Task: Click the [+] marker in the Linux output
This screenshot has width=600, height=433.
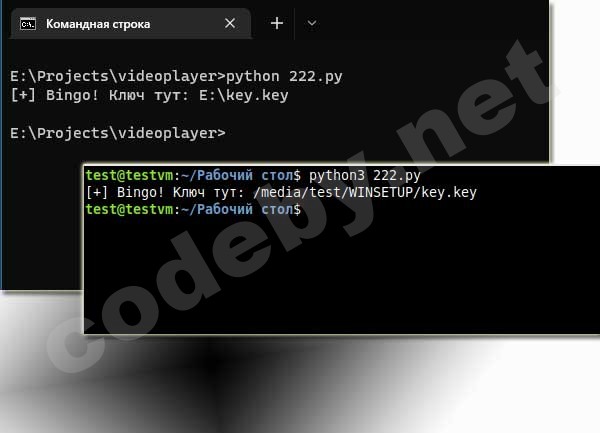Action: pyautogui.click(x=97, y=192)
